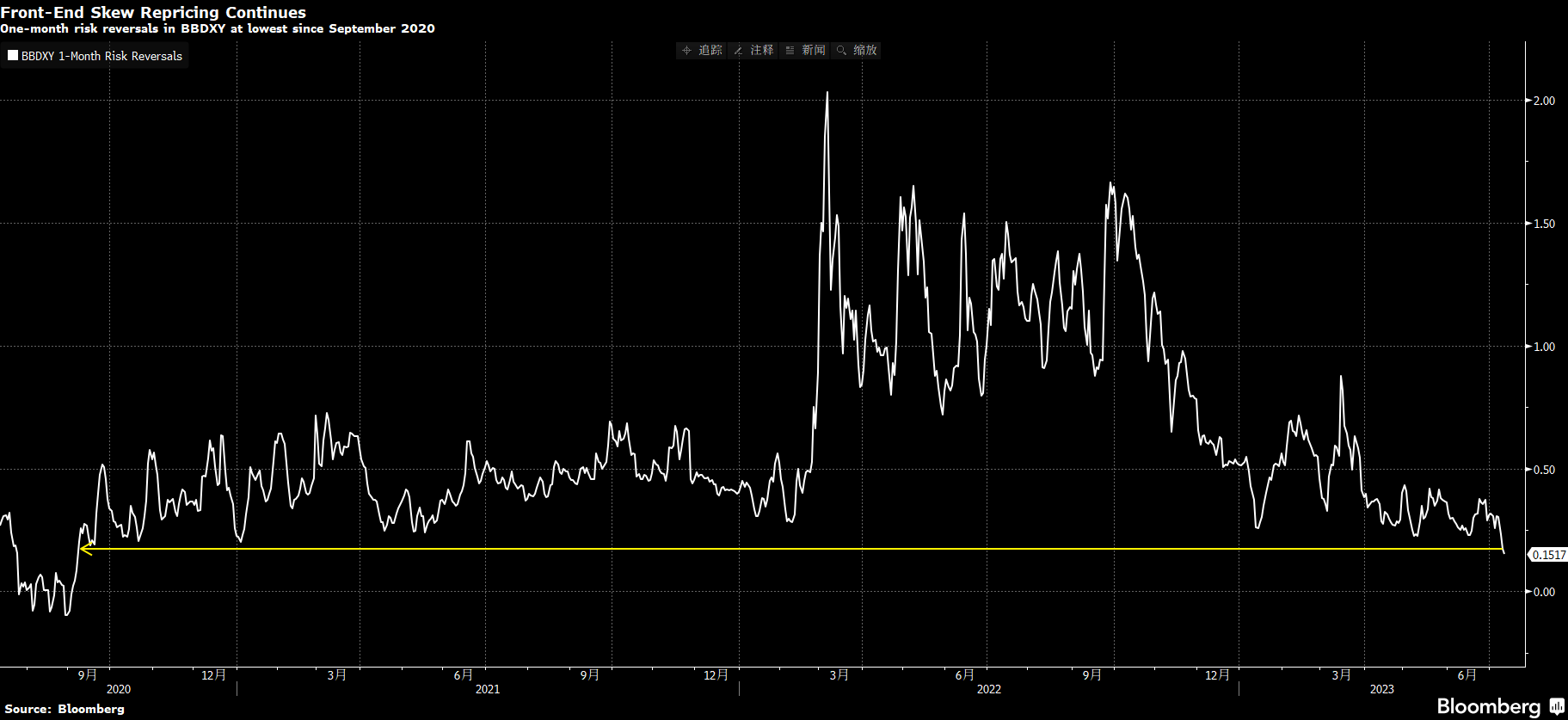The image size is (1568, 720).
Task: Click the 1.00 y-axis label
Action: [x=1545, y=347]
